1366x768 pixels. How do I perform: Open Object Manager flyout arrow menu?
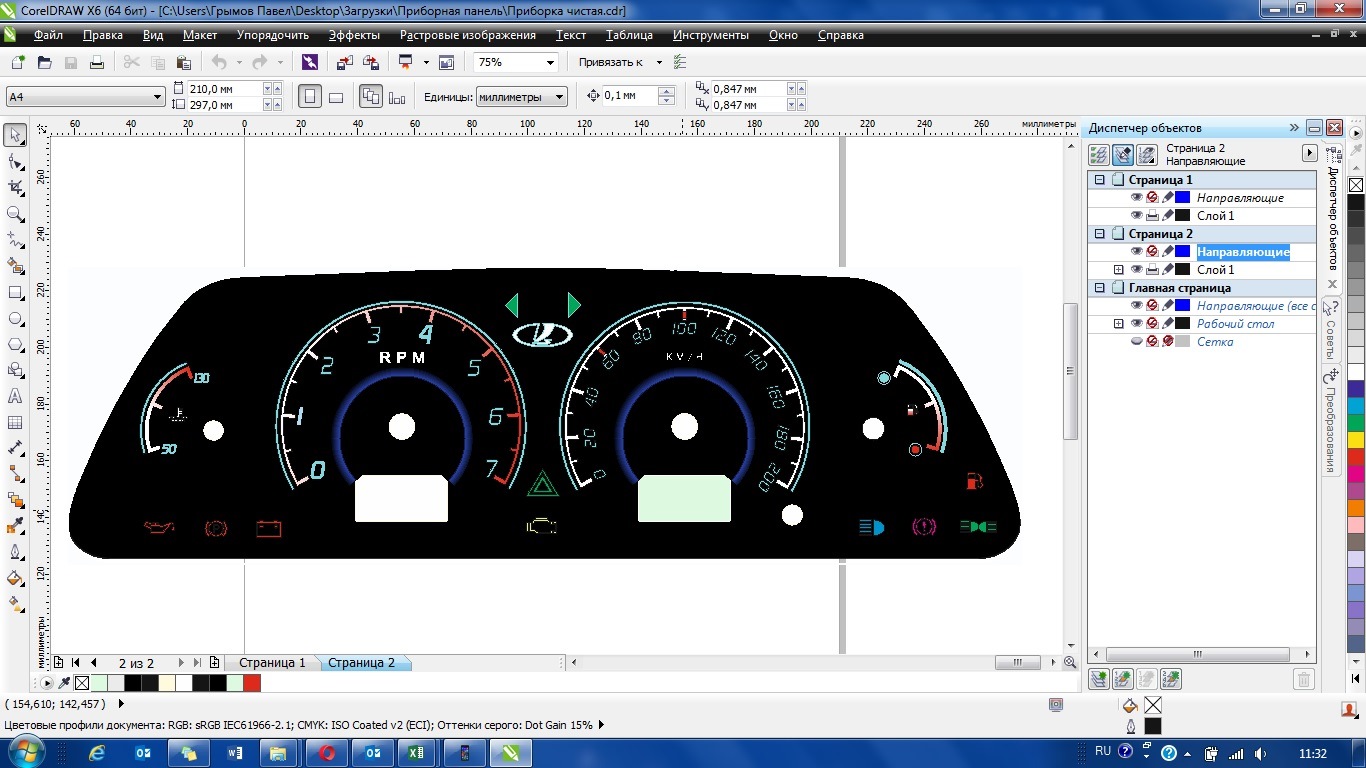pos(1309,153)
